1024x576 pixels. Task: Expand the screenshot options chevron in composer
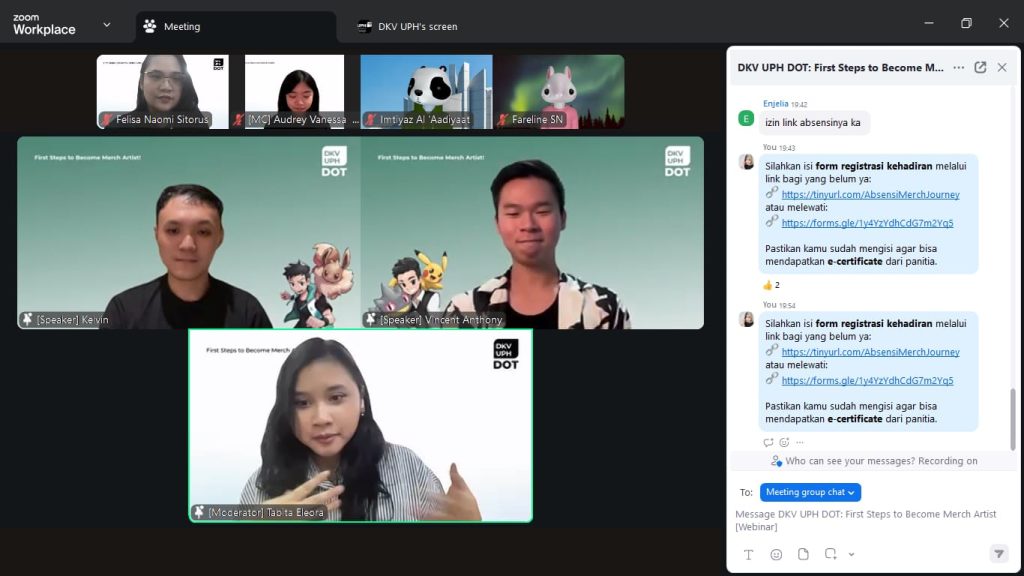(851, 554)
